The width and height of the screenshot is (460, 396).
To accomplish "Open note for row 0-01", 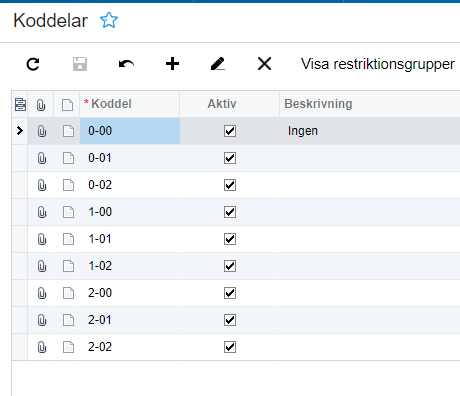I will pyautogui.click(x=68, y=158).
